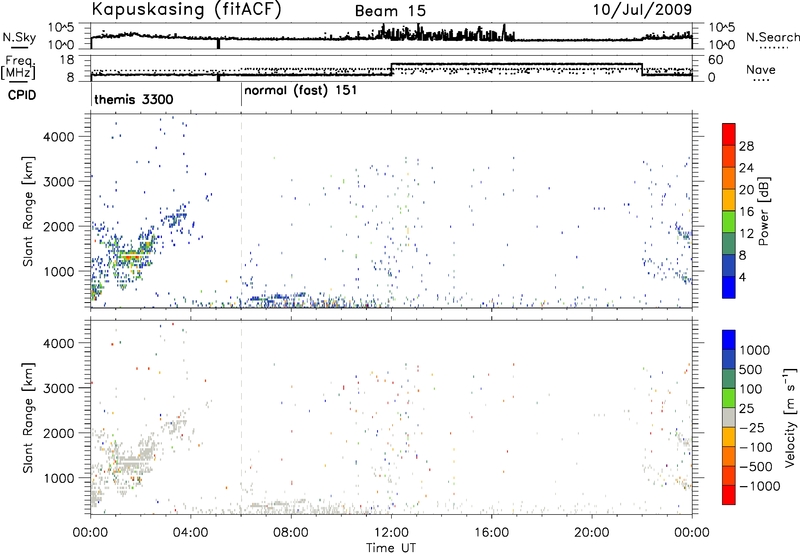Screen dimensions: 800x554
Task: Click the '-1000' velocity colorbar value
Action: click(759, 486)
